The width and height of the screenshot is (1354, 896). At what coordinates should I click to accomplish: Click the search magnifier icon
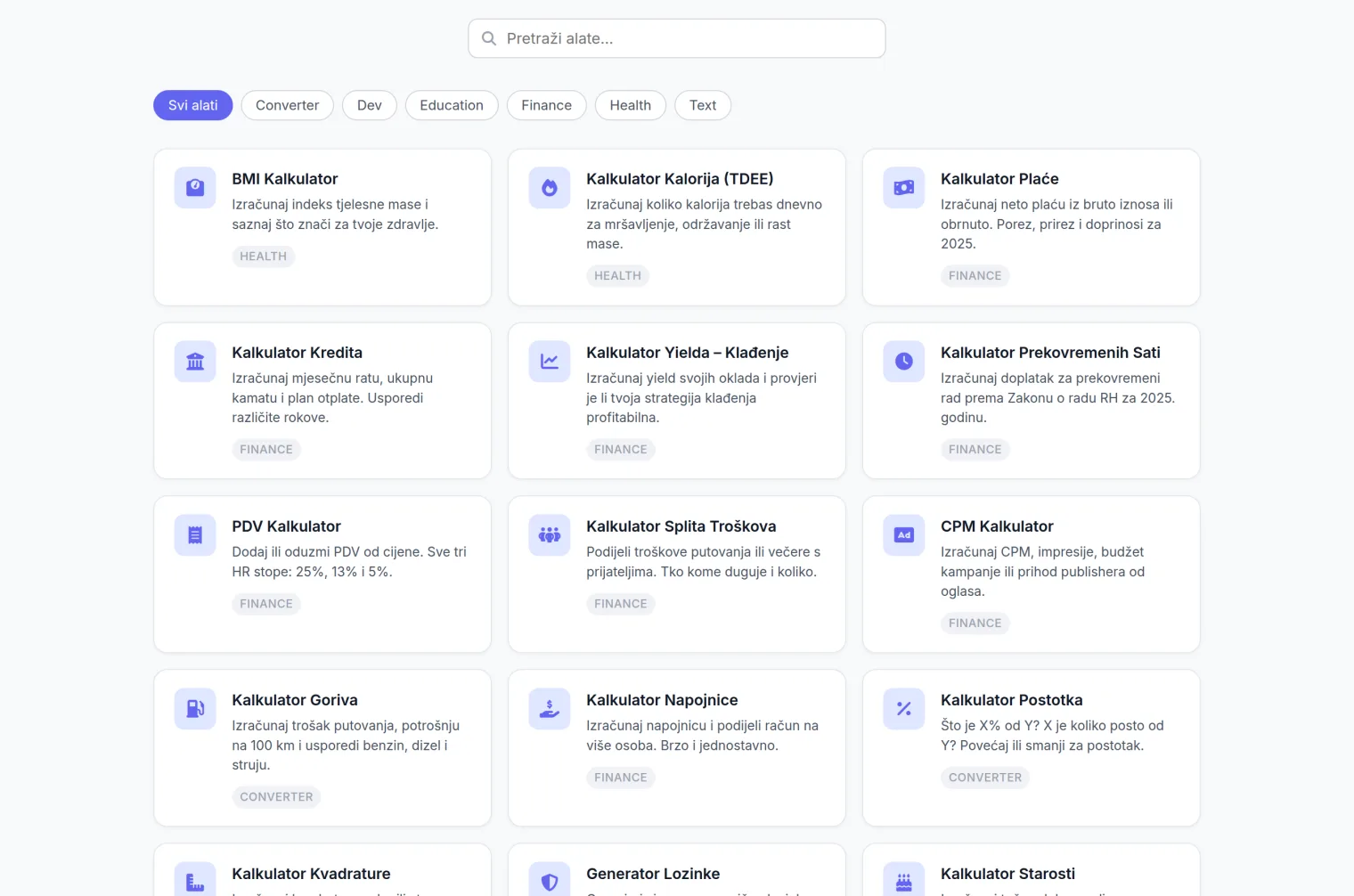point(489,38)
